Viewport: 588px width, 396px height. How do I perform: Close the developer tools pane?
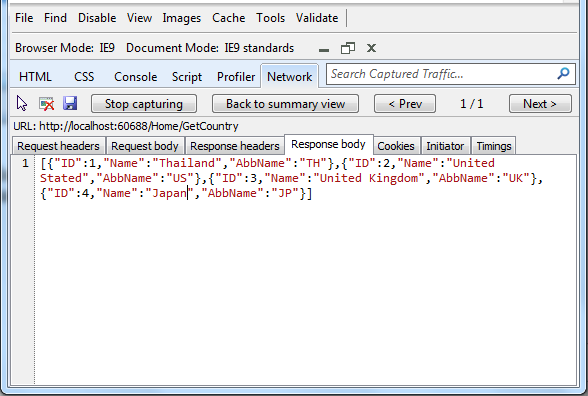click(371, 48)
